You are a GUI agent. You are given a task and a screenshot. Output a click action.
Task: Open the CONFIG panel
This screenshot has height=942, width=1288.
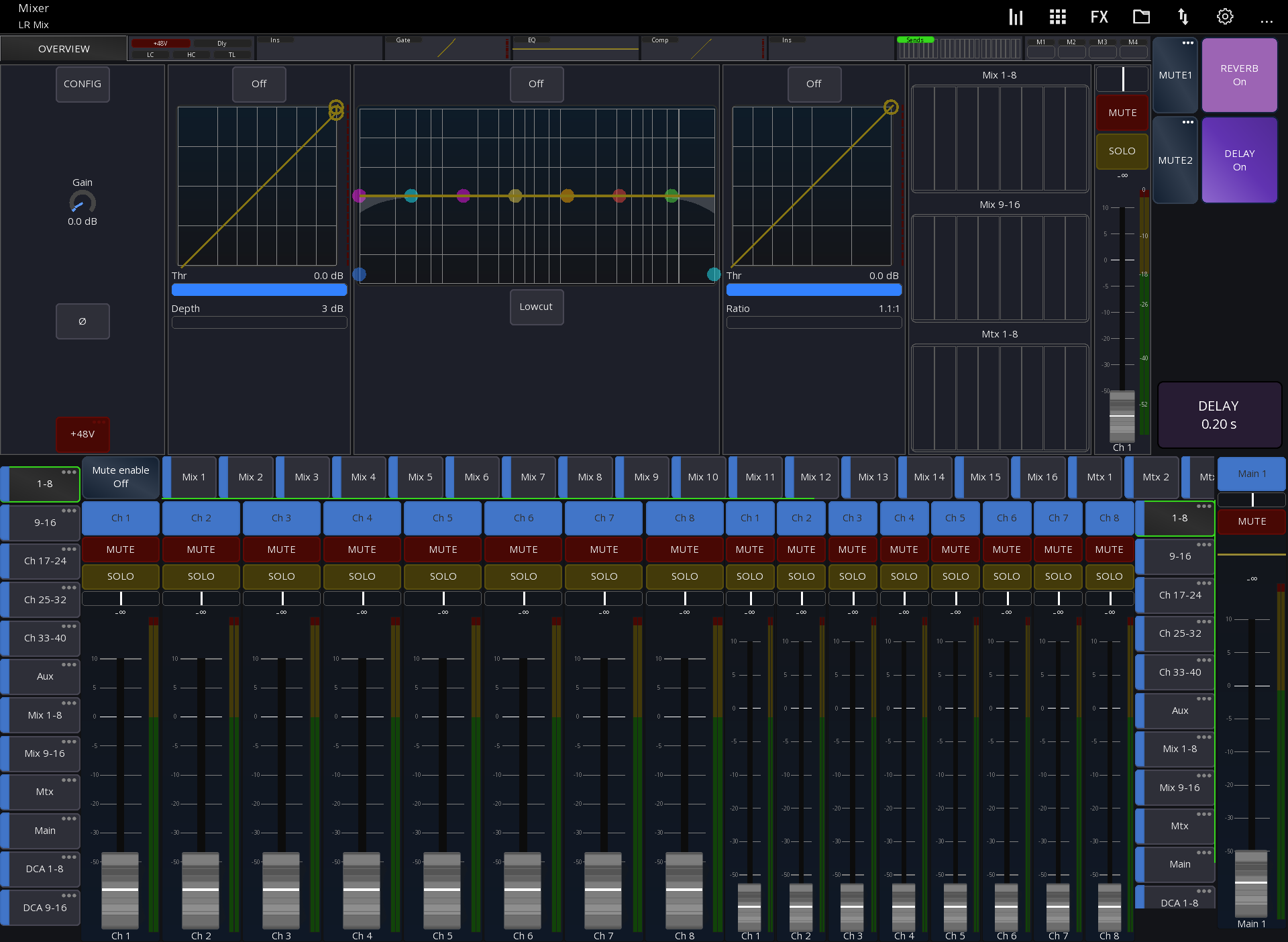pyautogui.click(x=83, y=84)
